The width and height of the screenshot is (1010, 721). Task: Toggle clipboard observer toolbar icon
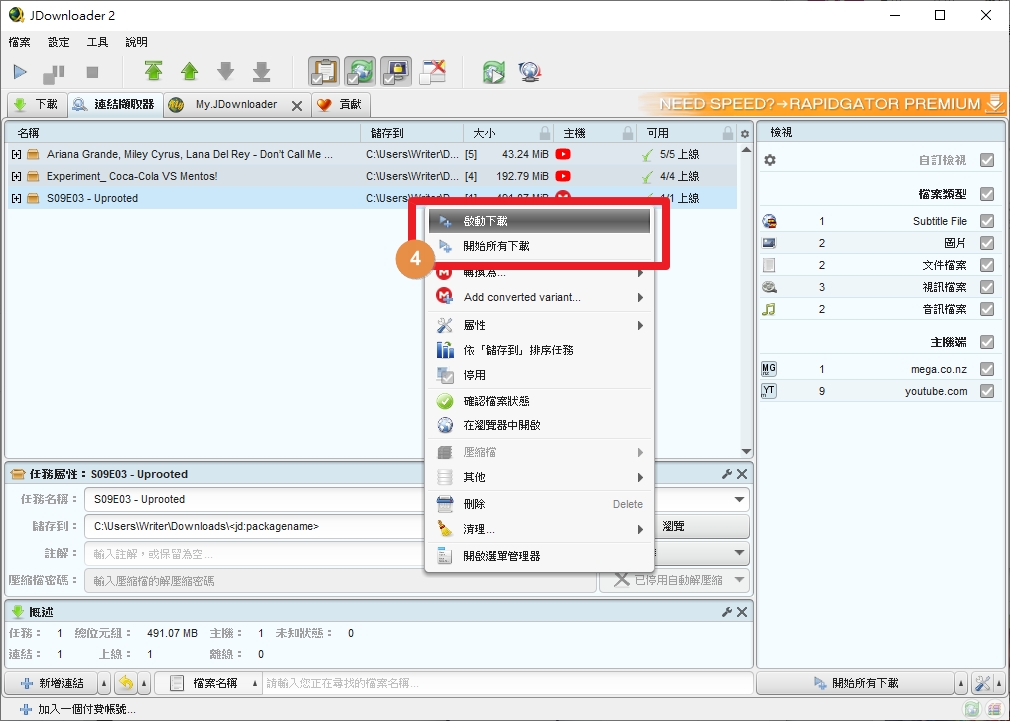click(x=323, y=72)
